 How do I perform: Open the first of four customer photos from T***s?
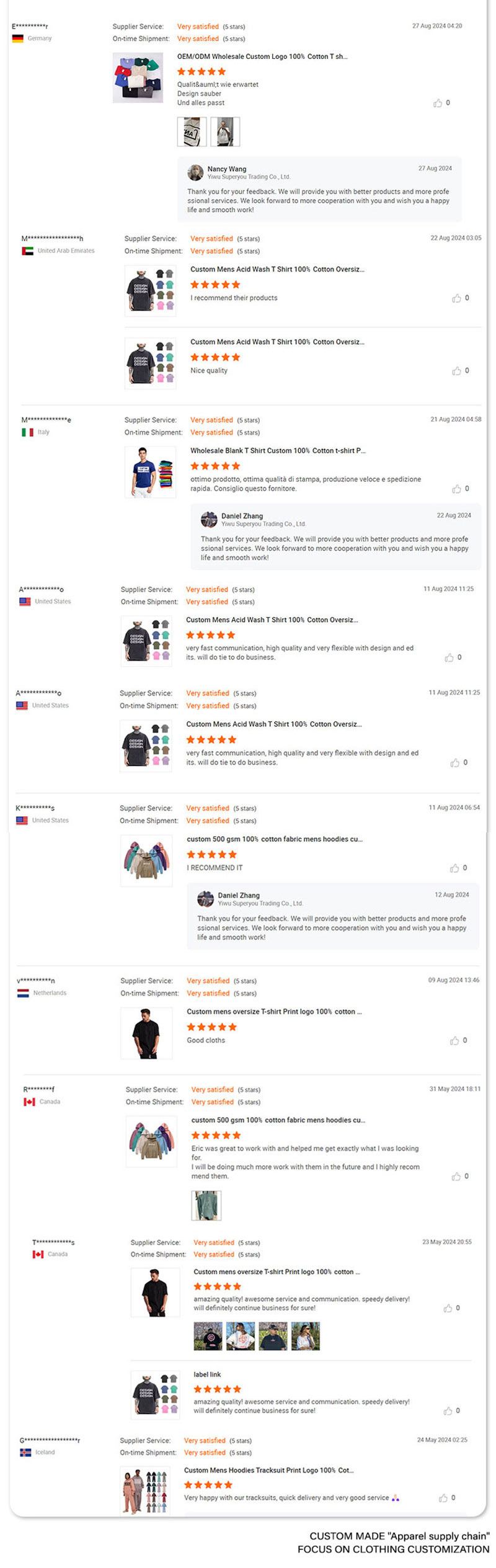[x=208, y=1336]
